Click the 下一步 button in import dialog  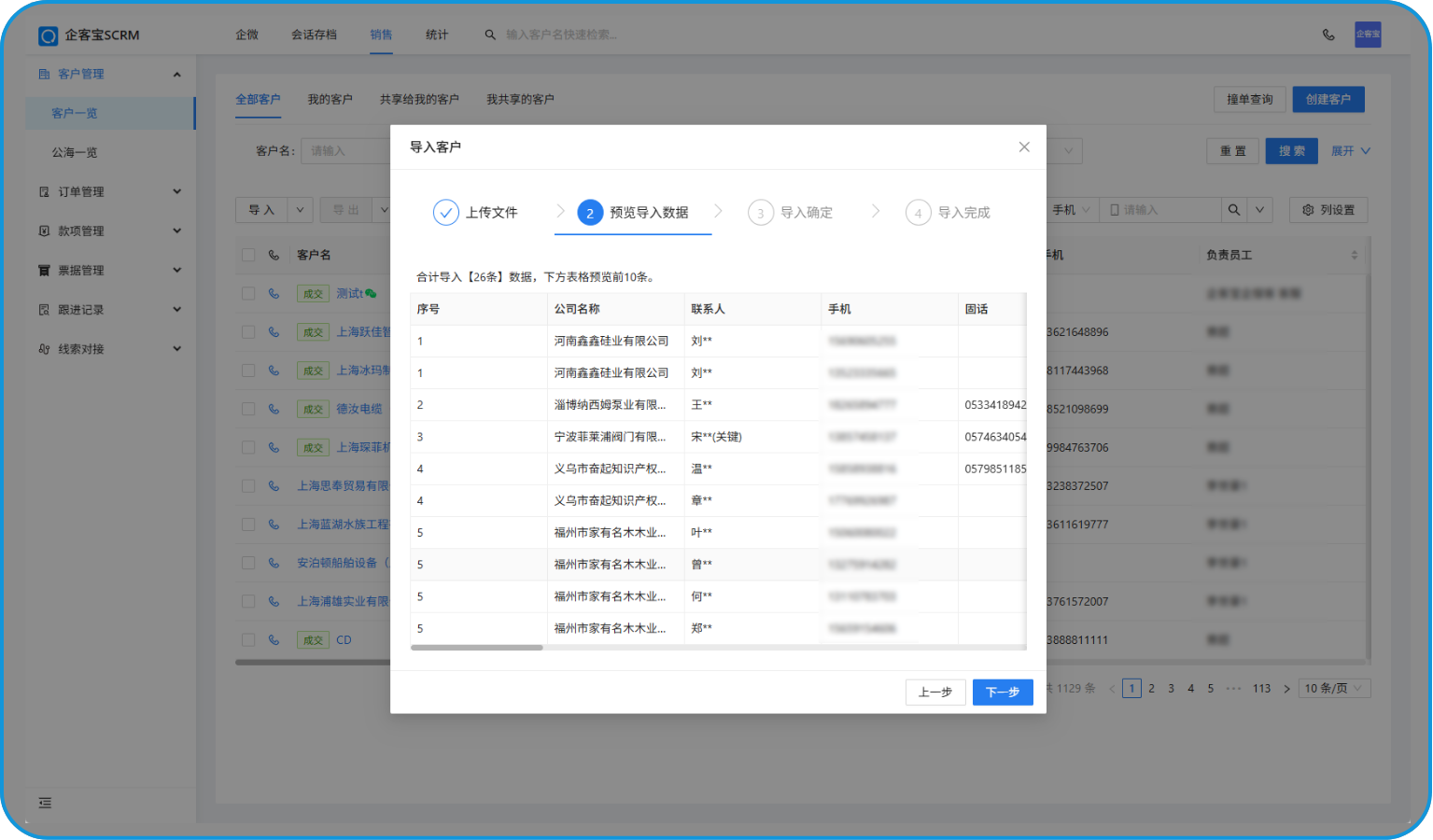click(1002, 693)
